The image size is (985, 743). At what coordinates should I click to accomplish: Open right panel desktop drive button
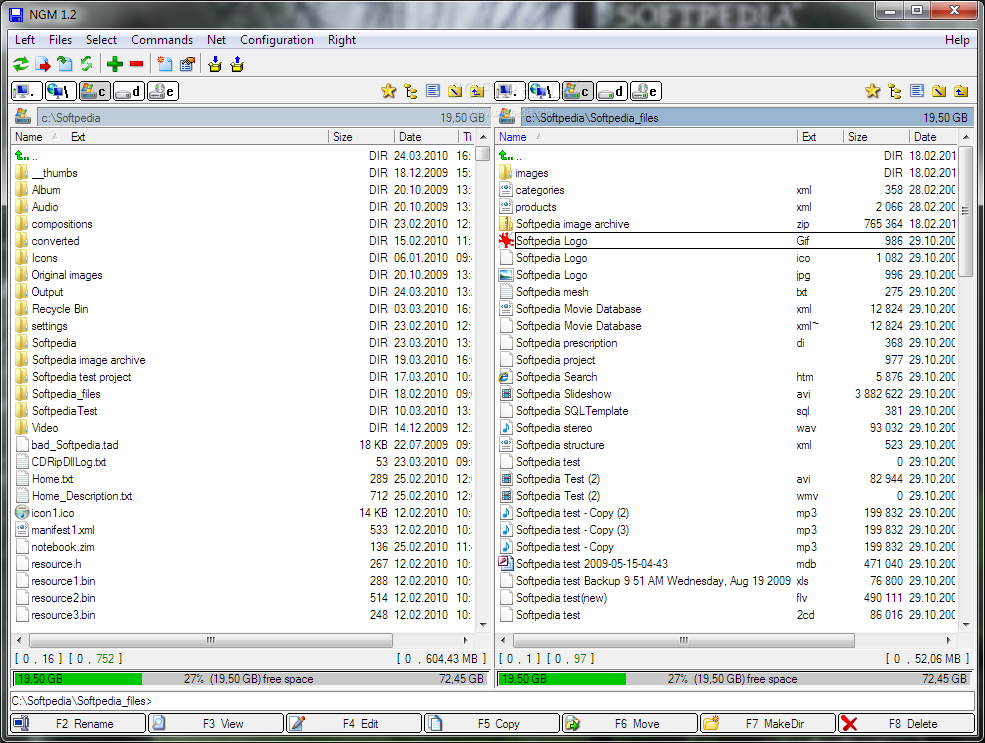[511, 92]
